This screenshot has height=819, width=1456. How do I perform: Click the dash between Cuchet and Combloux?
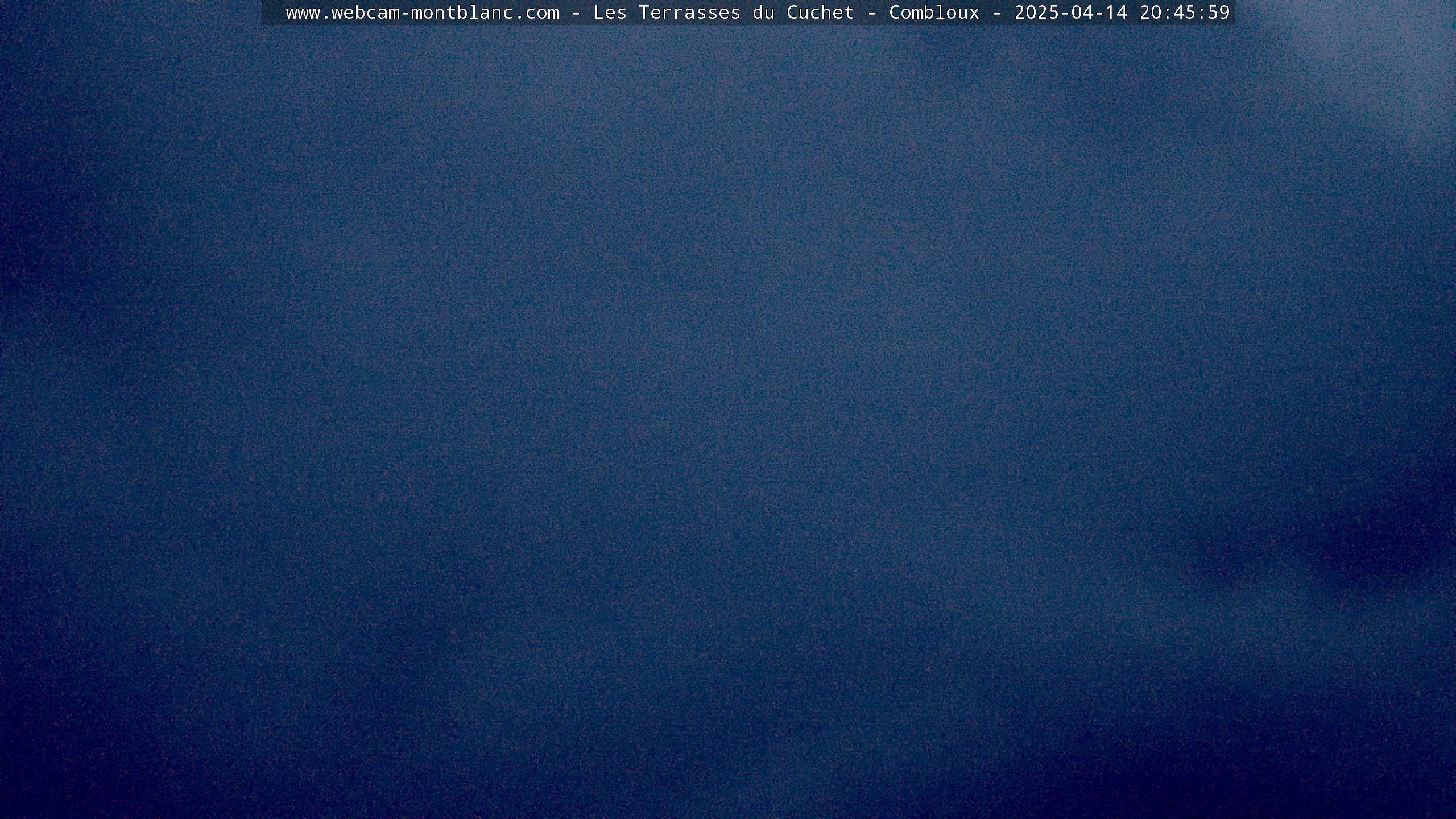point(871,13)
